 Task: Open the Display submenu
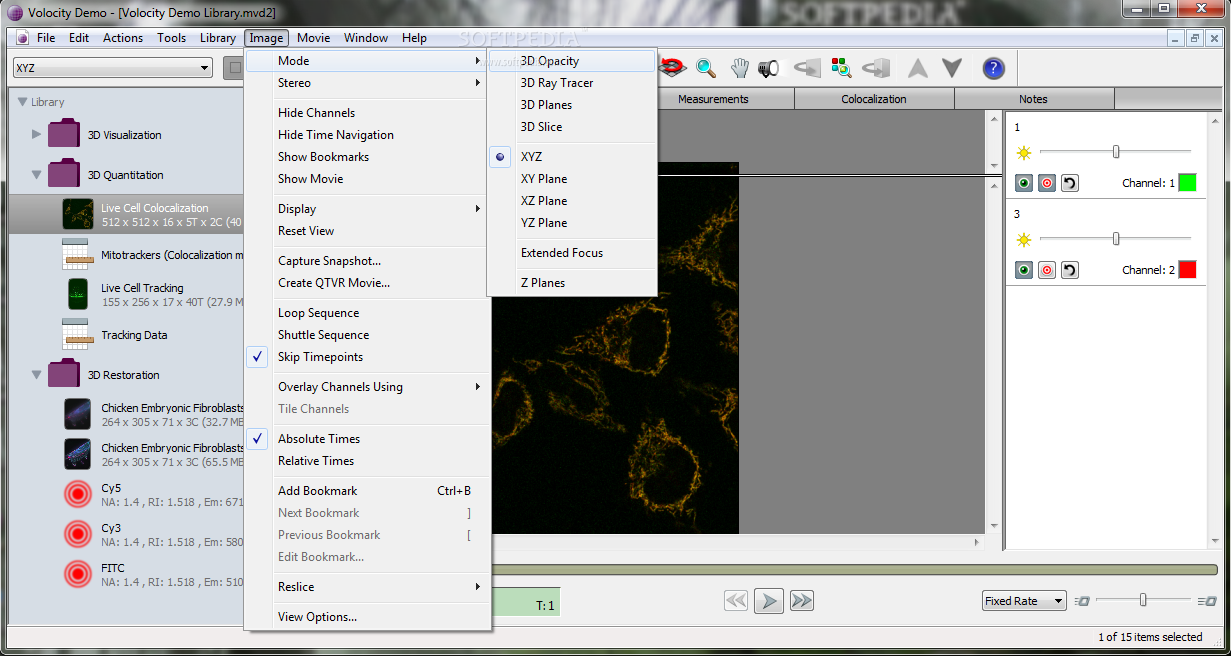(x=367, y=209)
